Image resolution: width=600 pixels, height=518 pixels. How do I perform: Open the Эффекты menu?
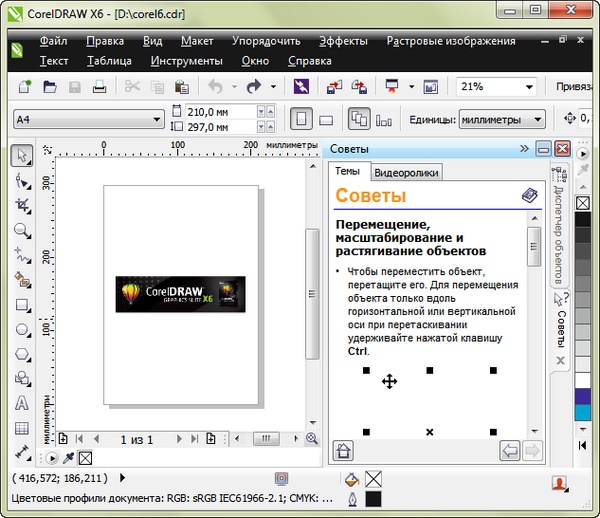[343, 41]
